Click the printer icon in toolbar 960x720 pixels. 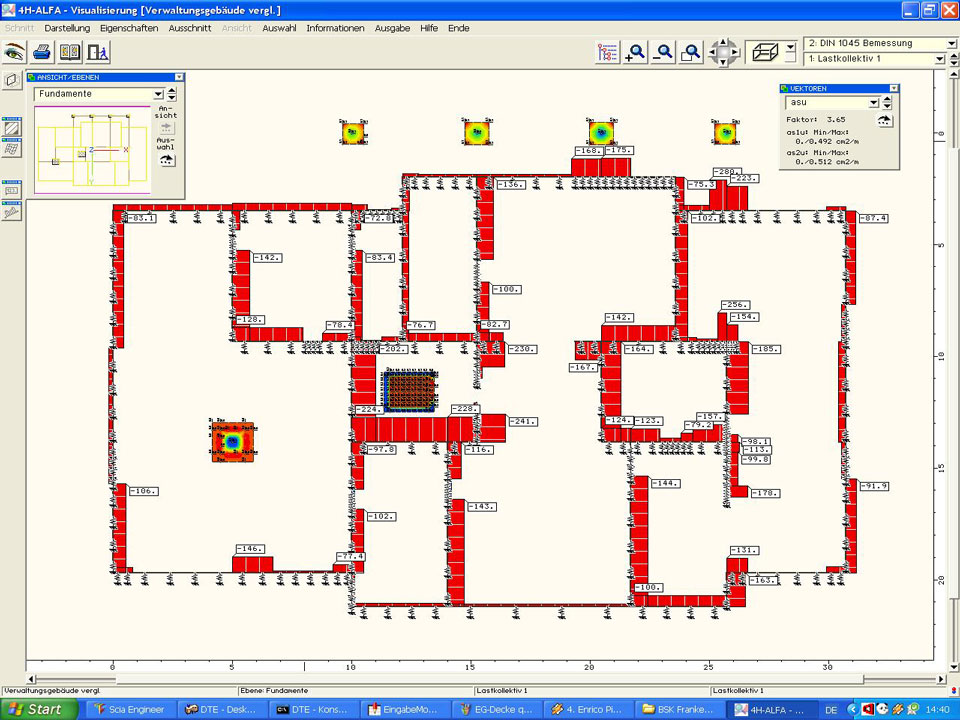[x=42, y=52]
